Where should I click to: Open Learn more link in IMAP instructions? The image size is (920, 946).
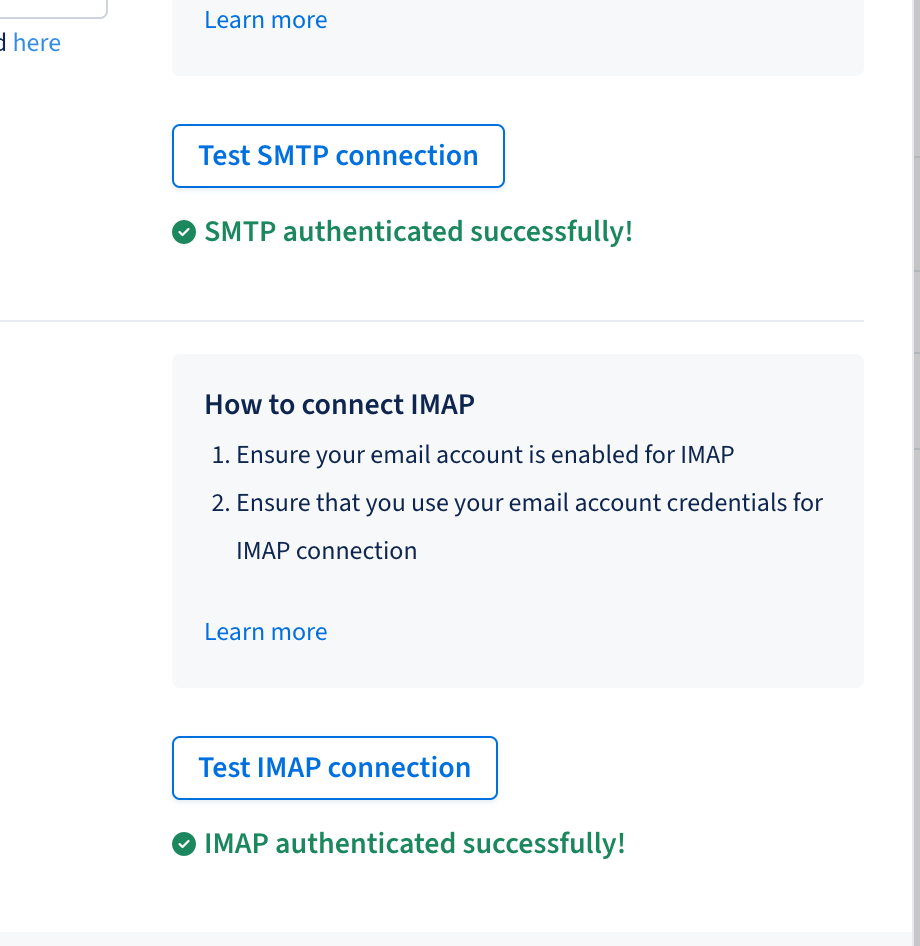coord(265,632)
